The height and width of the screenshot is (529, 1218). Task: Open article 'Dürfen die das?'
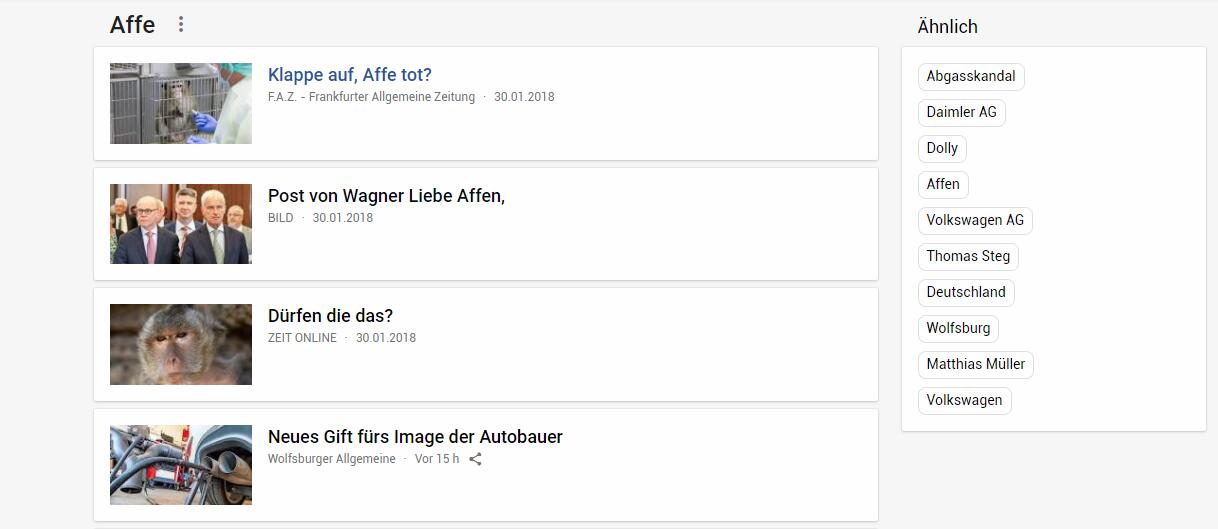pos(331,316)
